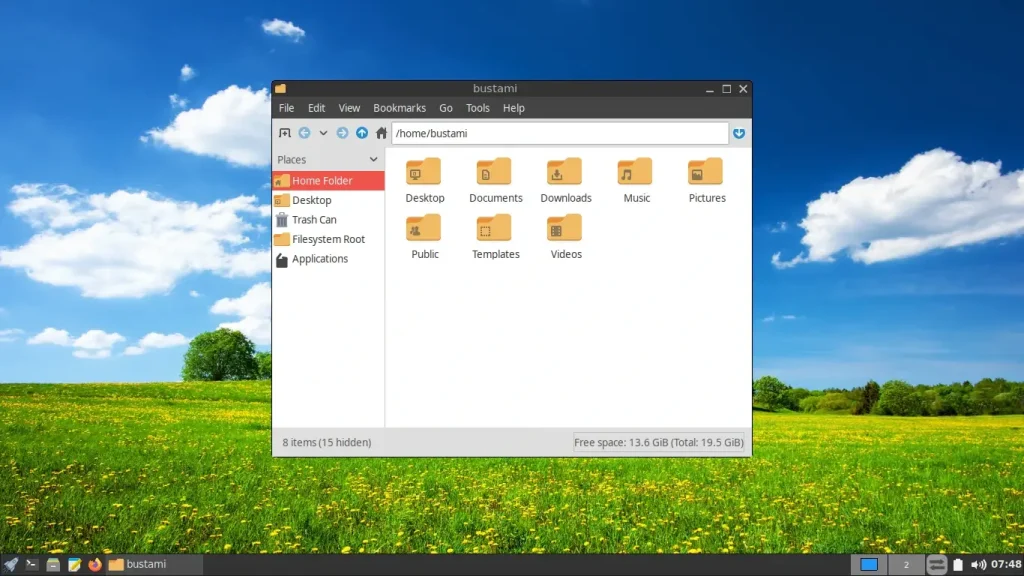
Task: Minimize the bustami window
Action: tap(709, 89)
